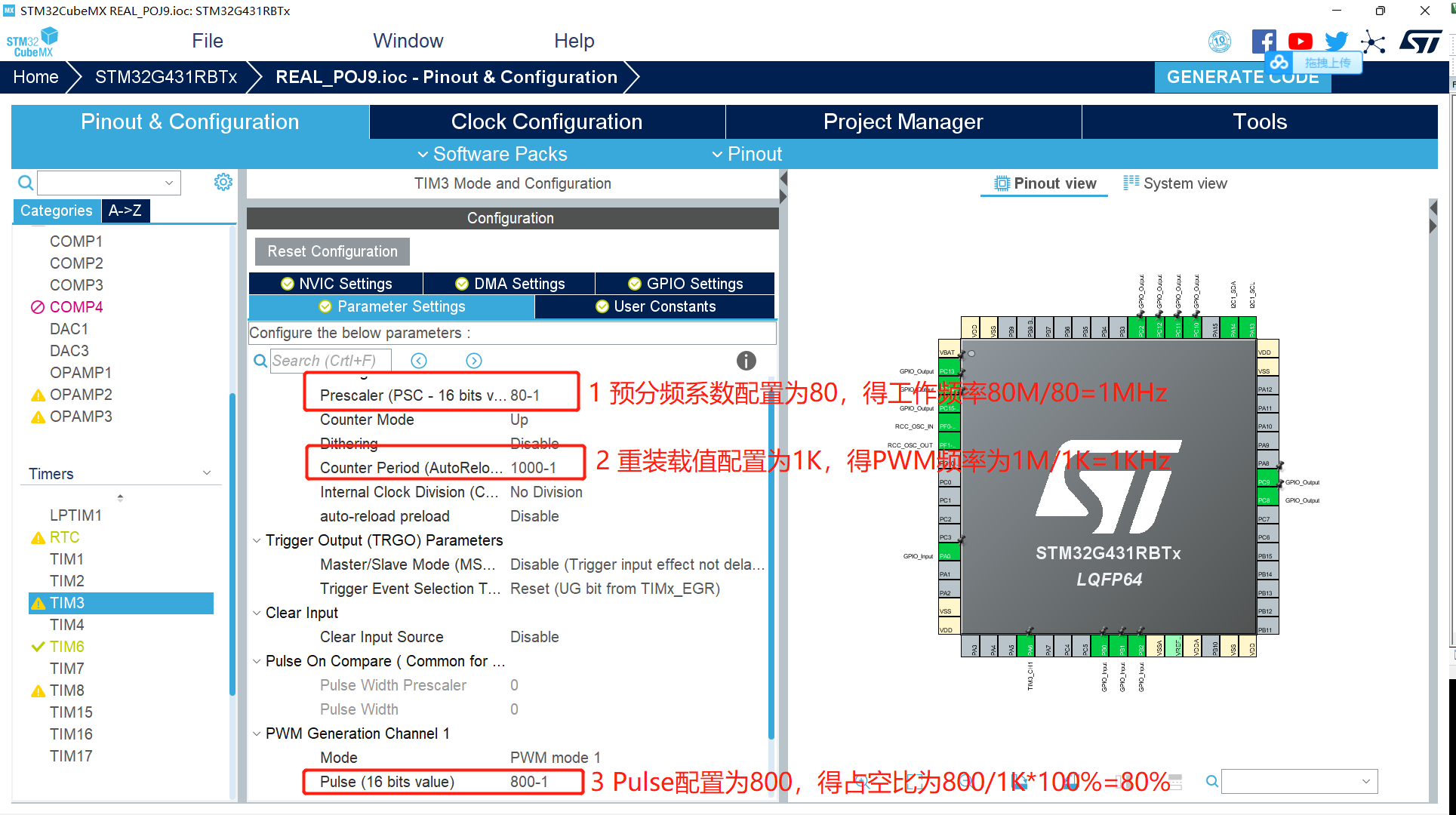Open the Window menu
The height and width of the screenshot is (815, 1456).
(x=408, y=41)
